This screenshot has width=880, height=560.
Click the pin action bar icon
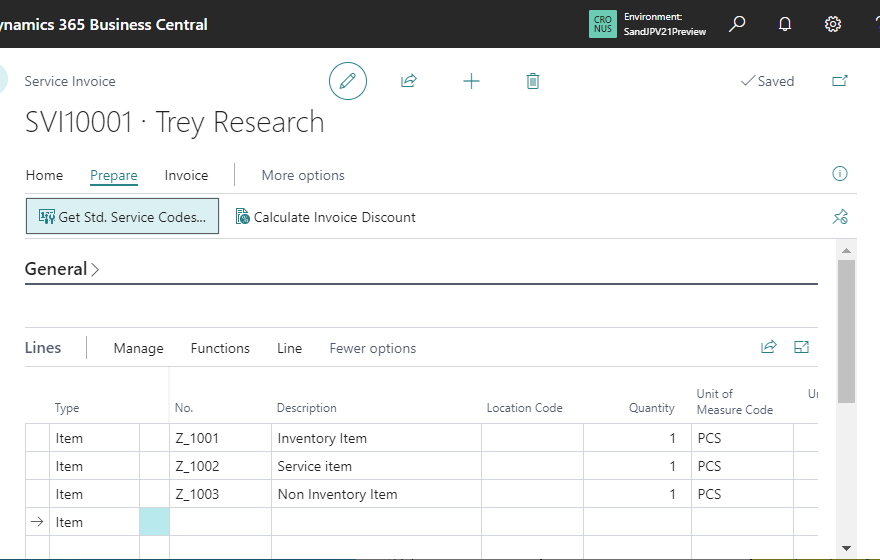click(x=840, y=217)
